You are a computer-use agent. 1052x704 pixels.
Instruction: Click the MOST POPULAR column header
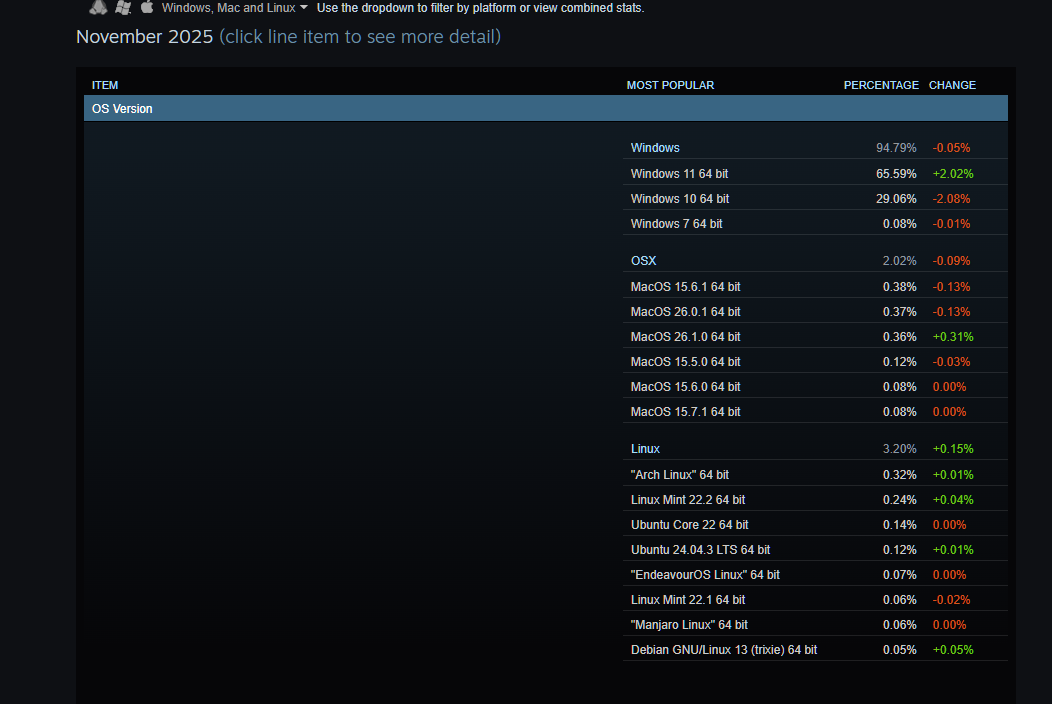[x=670, y=85]
